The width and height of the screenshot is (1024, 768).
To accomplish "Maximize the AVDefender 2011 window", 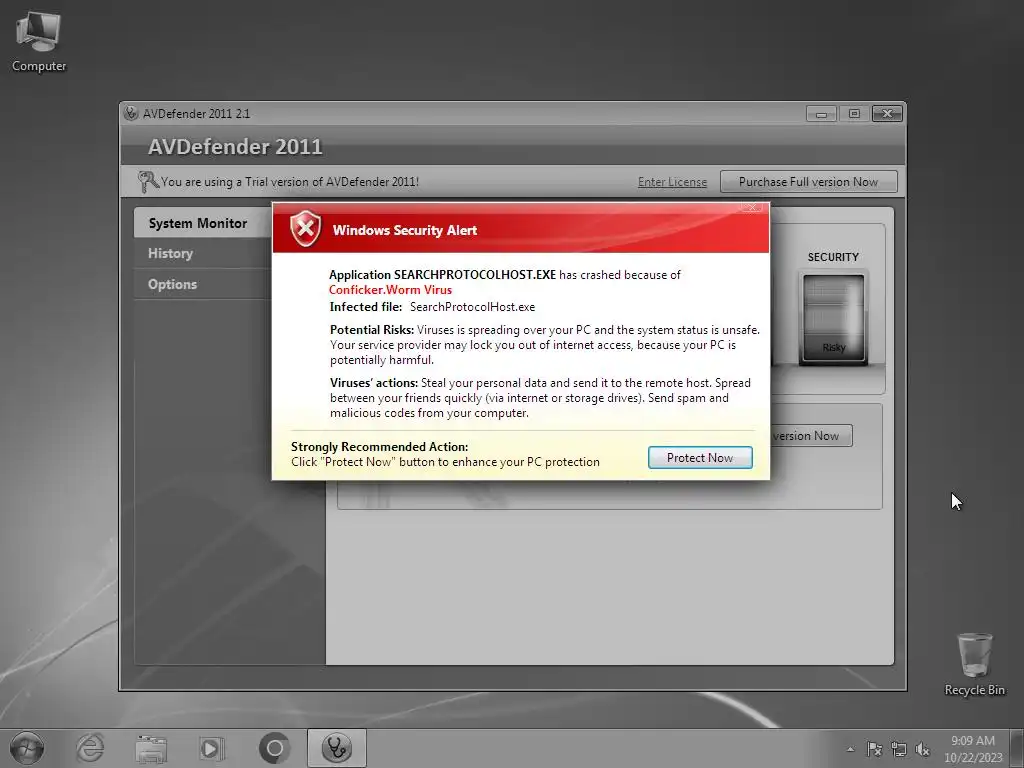I will [854, 114].
